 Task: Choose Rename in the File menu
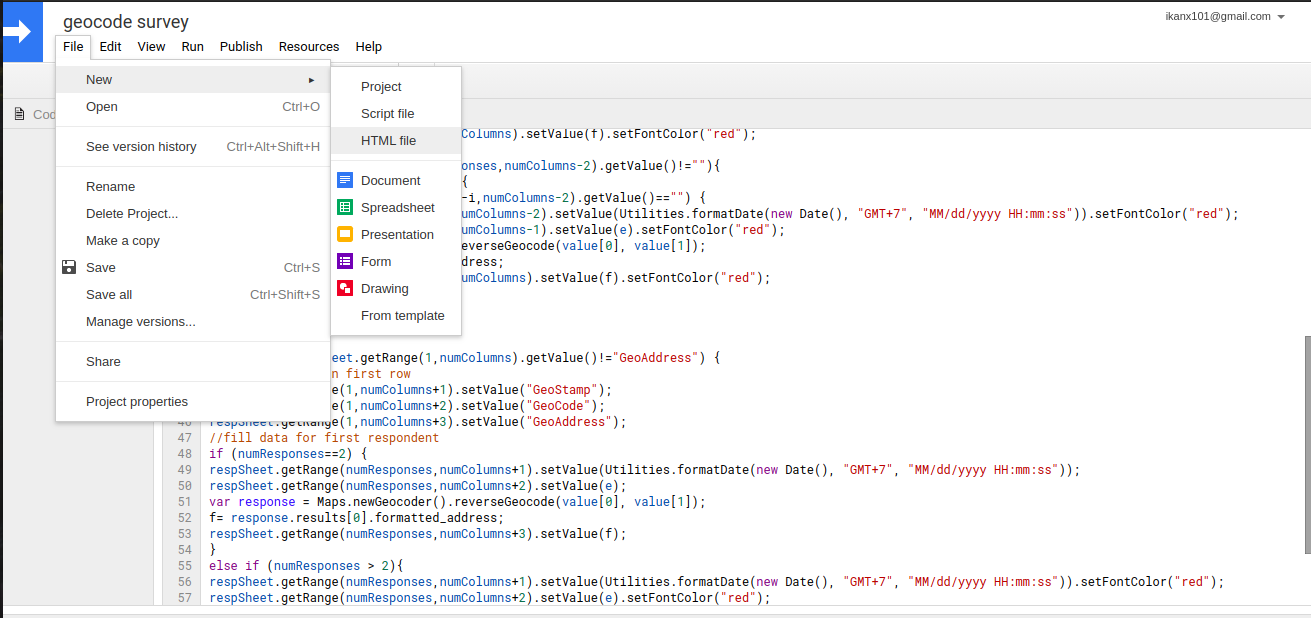(x=193, y=186)
